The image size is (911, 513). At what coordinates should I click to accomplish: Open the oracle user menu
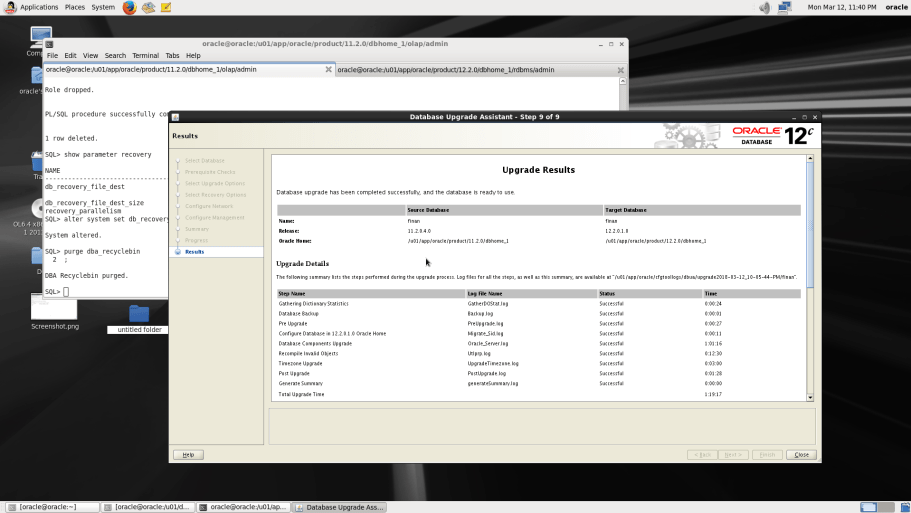(x=896, y=7)
